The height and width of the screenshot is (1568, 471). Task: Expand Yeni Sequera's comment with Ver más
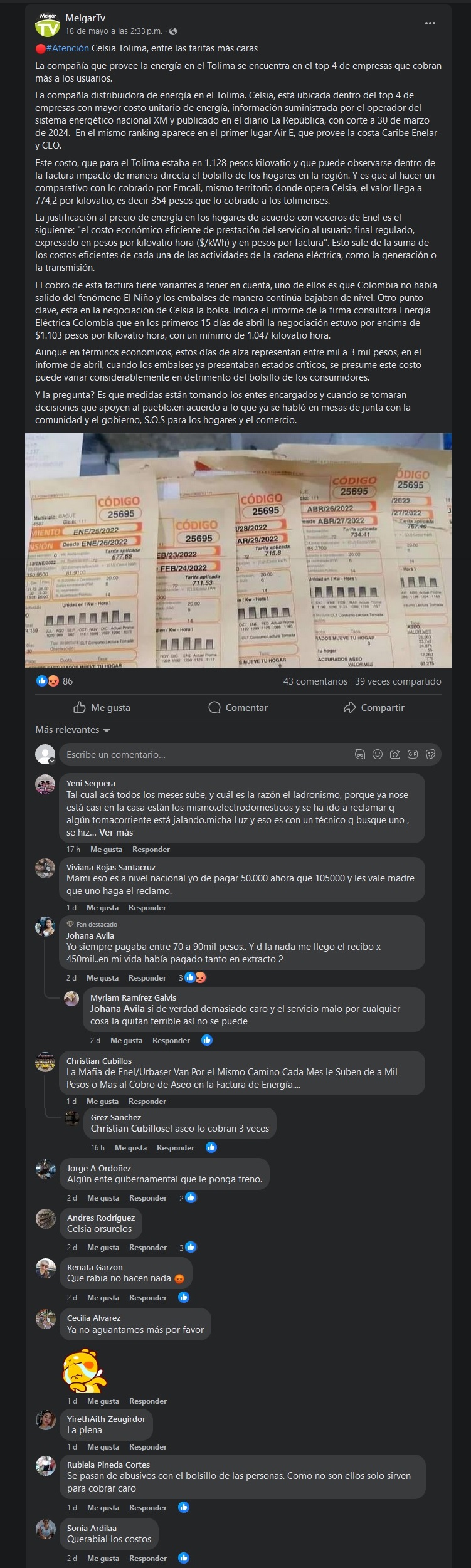pos(116,833)
